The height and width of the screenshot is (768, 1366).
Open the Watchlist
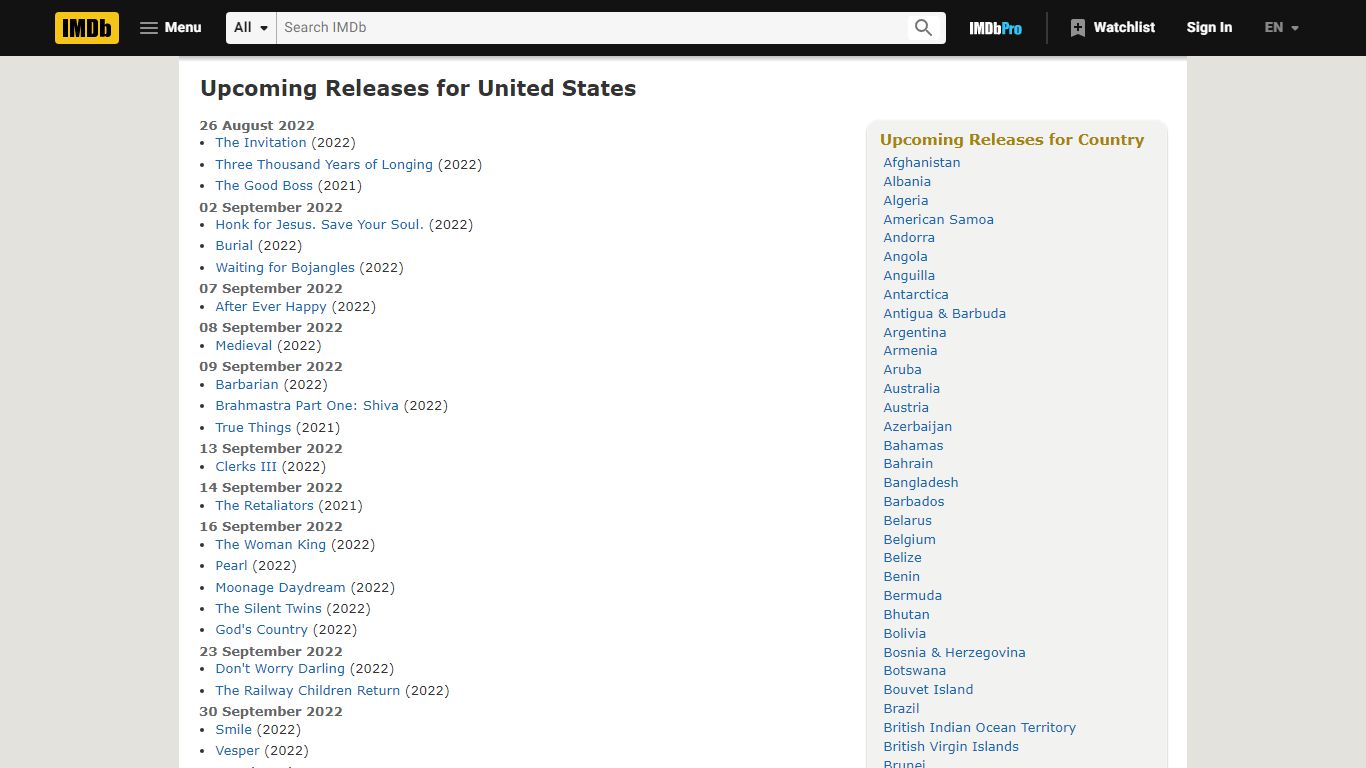click(x=1112, y=28)
